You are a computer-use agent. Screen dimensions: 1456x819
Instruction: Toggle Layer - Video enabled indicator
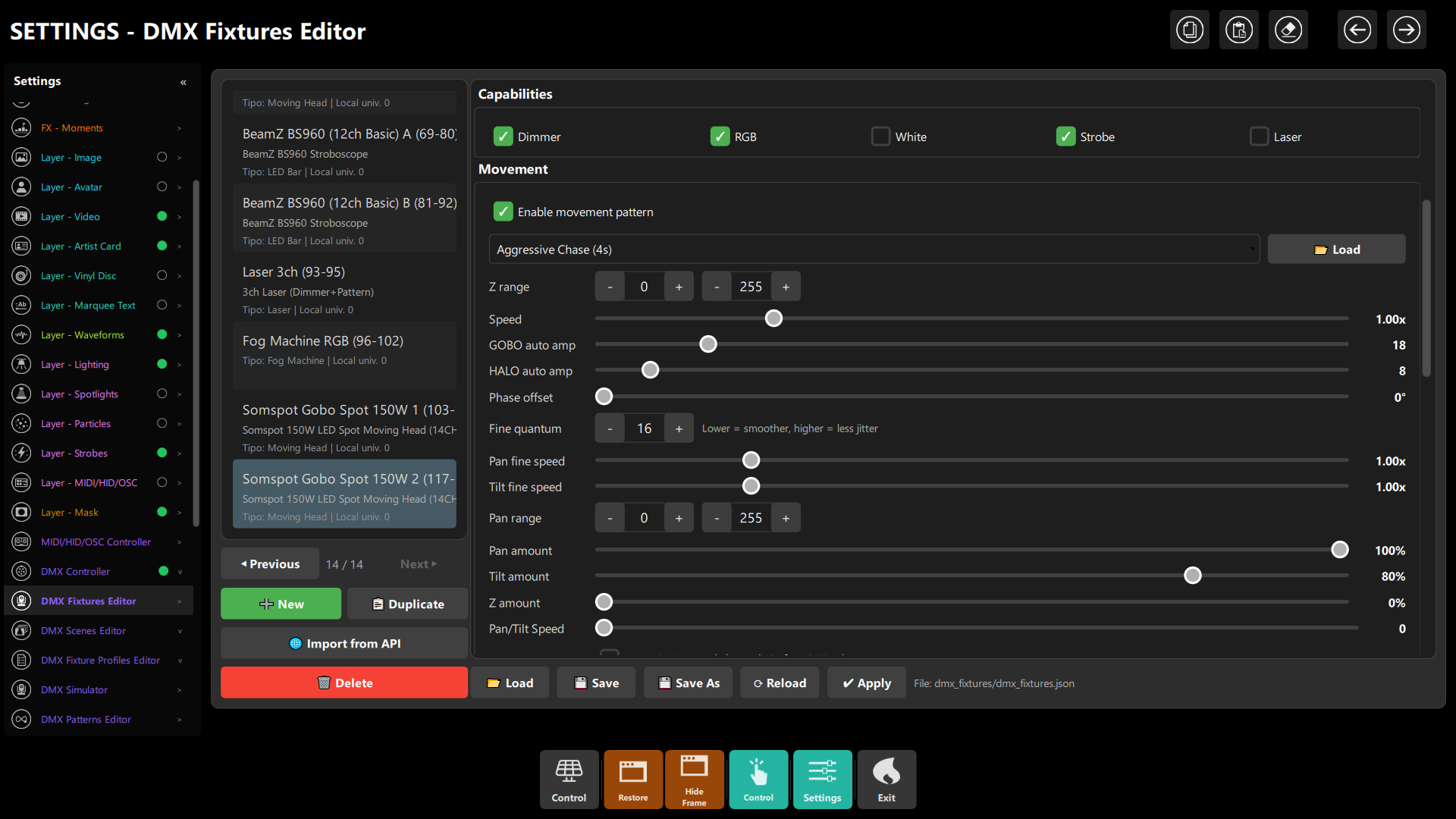(x=162, y=217)
